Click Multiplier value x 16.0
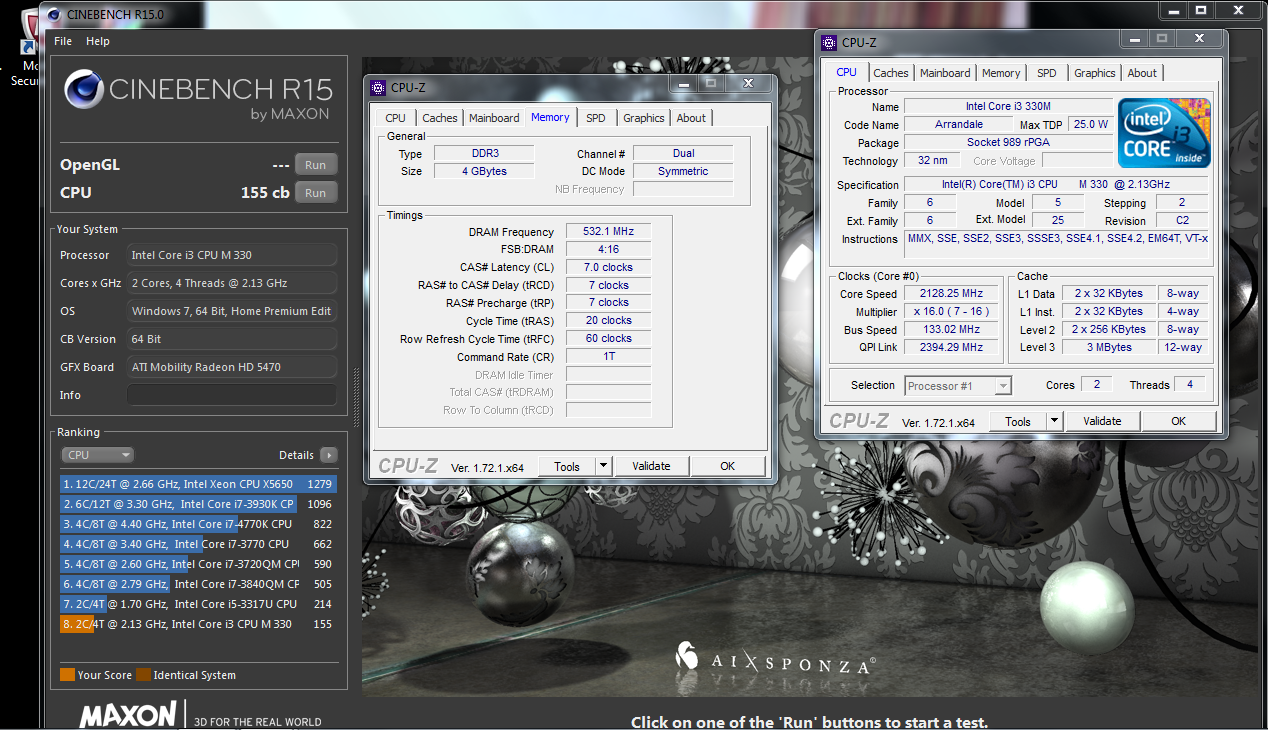The image size is (1268, 730). tap(950, 311)
